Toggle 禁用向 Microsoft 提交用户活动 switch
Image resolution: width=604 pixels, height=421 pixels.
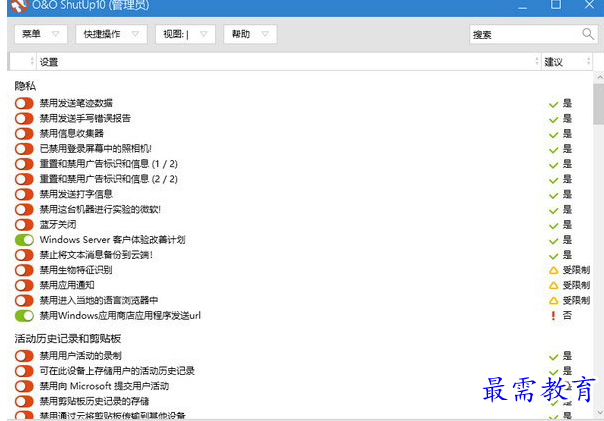click(24, 386)
